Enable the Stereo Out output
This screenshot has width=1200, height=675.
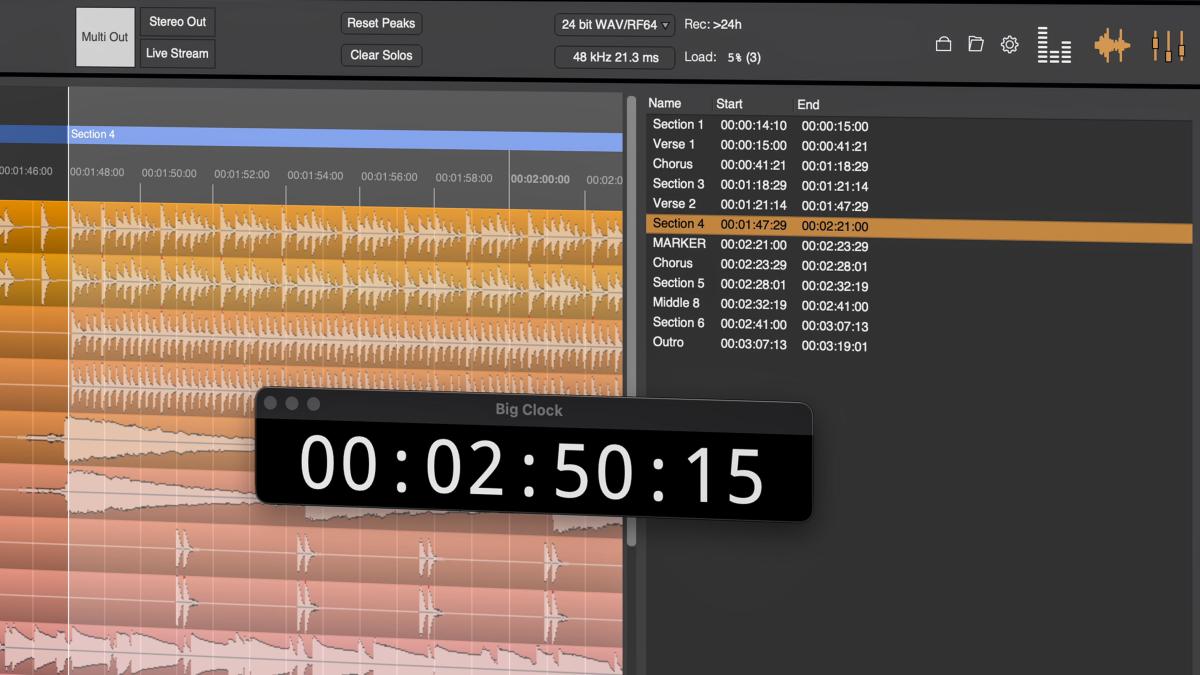(x=177, y=22)
